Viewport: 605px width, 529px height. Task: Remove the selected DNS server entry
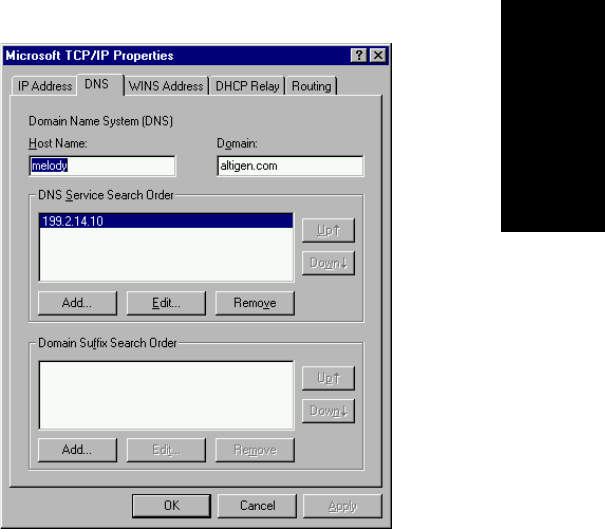pyautogui.click(x=255, y=303)
